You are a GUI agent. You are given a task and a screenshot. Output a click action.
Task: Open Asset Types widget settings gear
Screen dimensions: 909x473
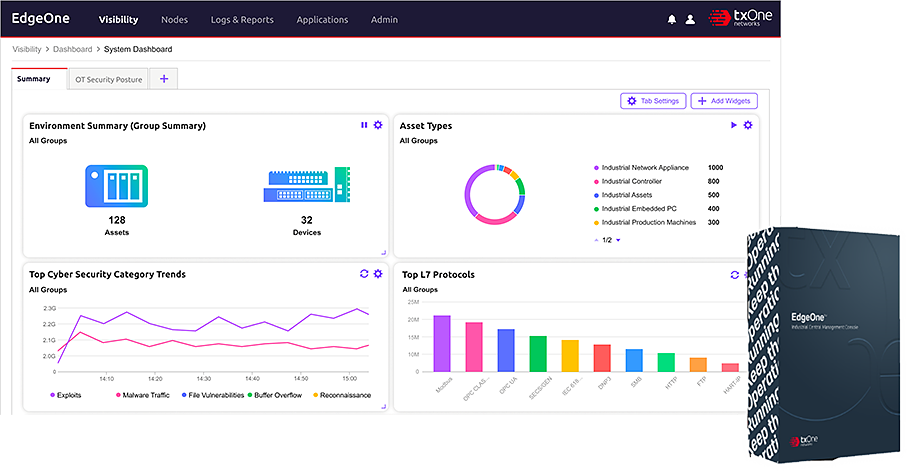click(748, 125)
